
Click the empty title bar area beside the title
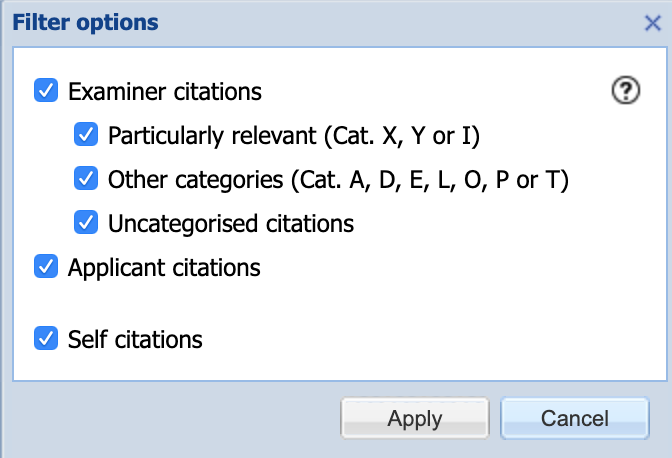[400, 22]
